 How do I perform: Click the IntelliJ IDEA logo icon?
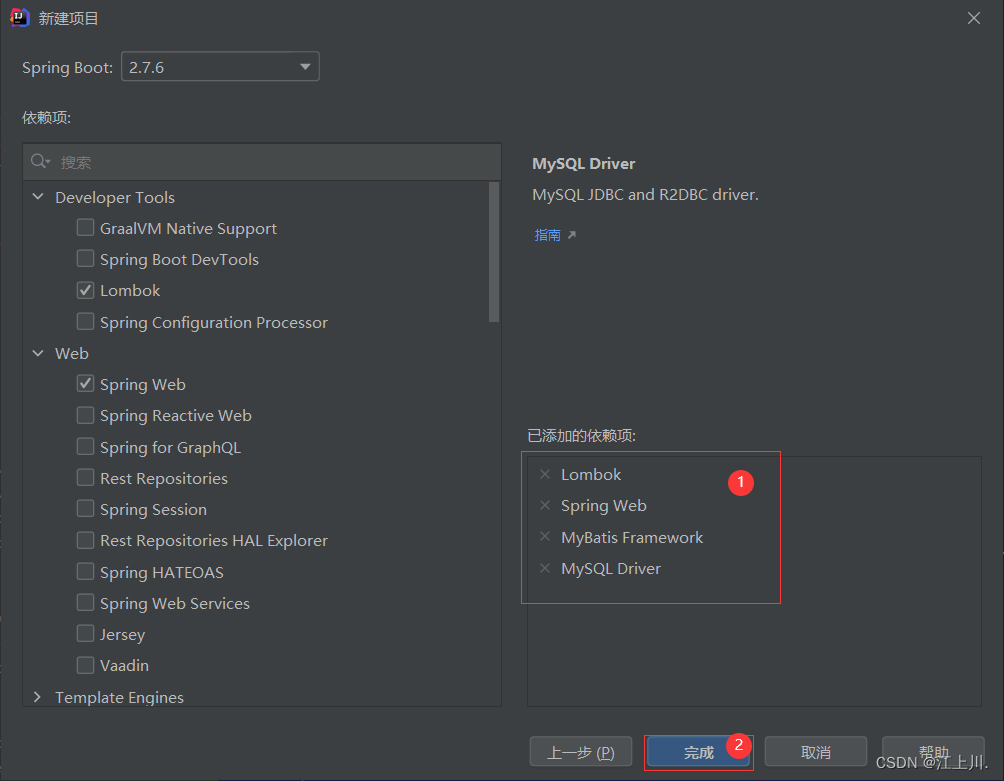20,18
